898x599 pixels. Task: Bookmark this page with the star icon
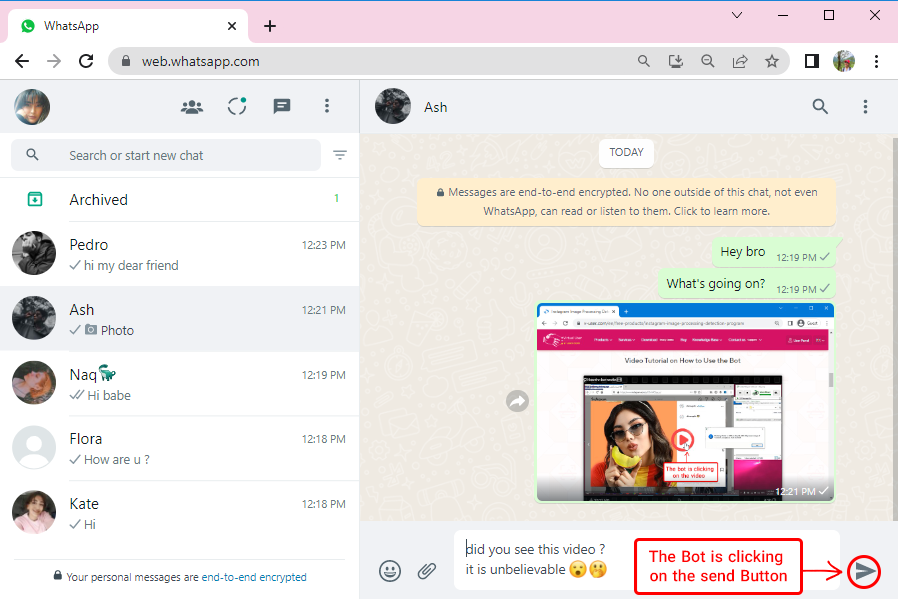tap(772, 61)
